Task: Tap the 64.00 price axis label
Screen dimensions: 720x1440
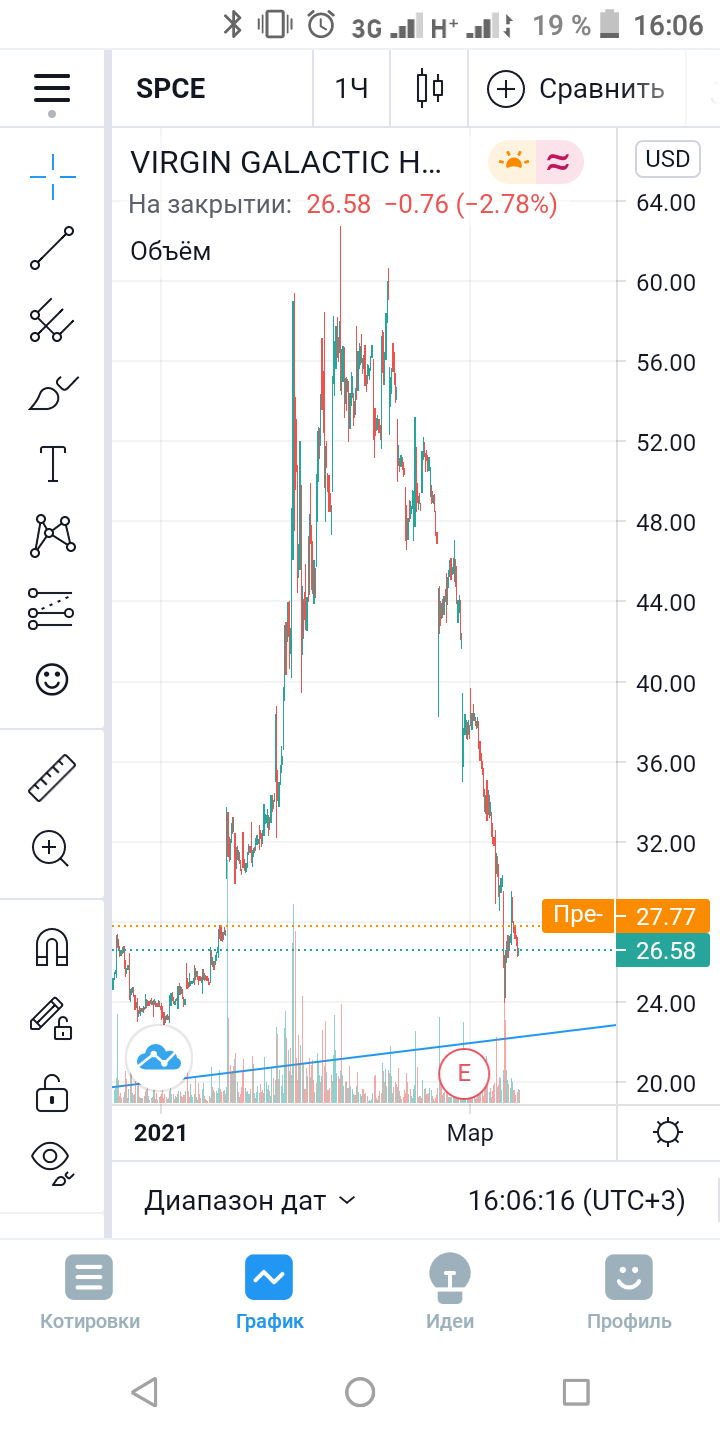Action: pos(666,202)
